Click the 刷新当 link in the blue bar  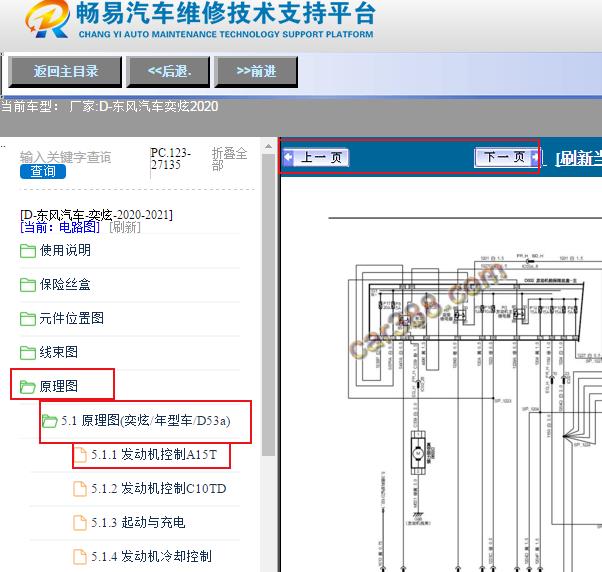coord(579,158)
